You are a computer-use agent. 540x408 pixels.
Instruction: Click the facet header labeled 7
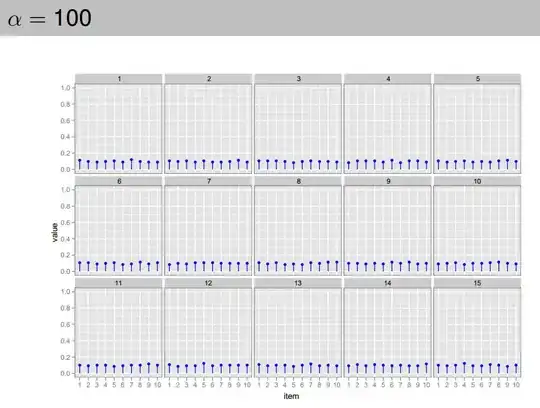coord(208,181)
